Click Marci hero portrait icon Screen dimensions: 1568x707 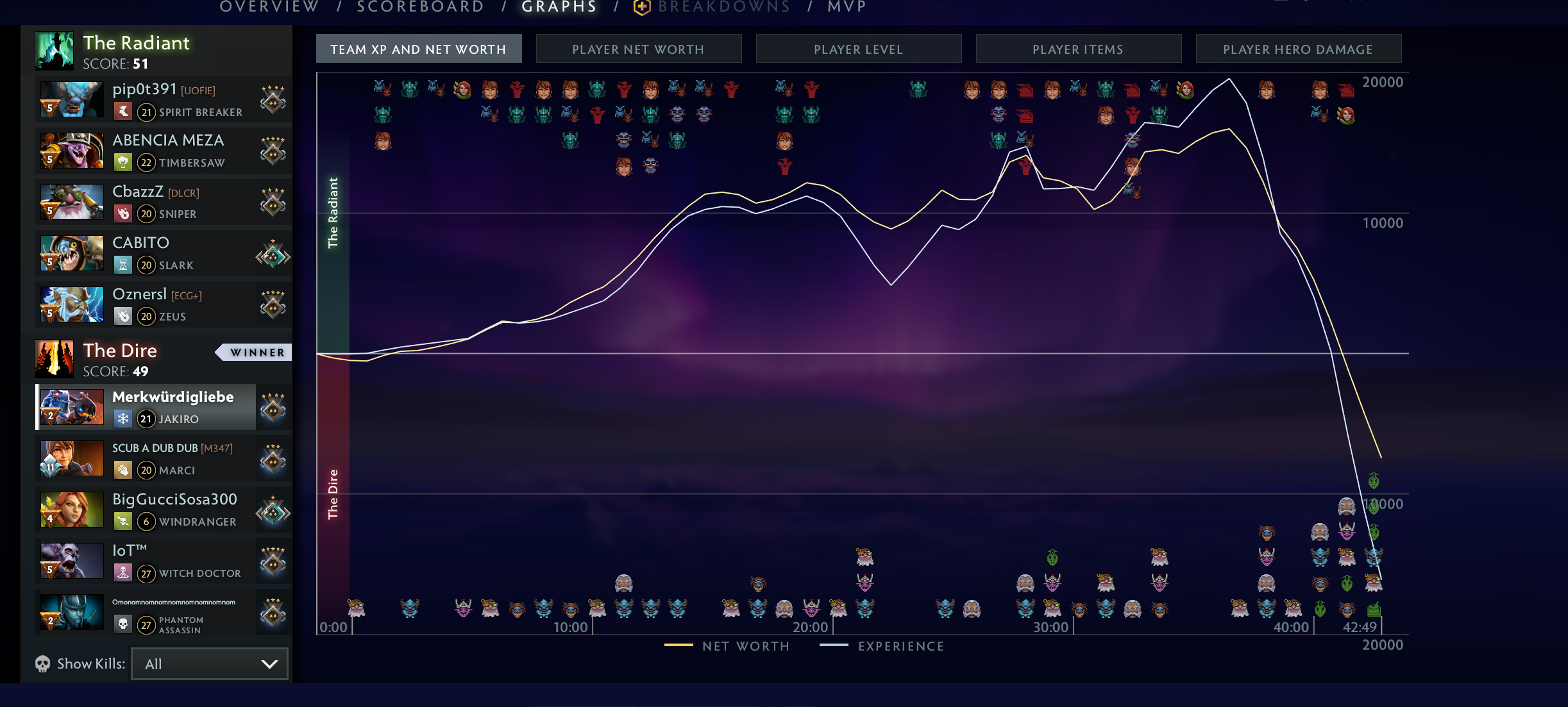[71, 458]
